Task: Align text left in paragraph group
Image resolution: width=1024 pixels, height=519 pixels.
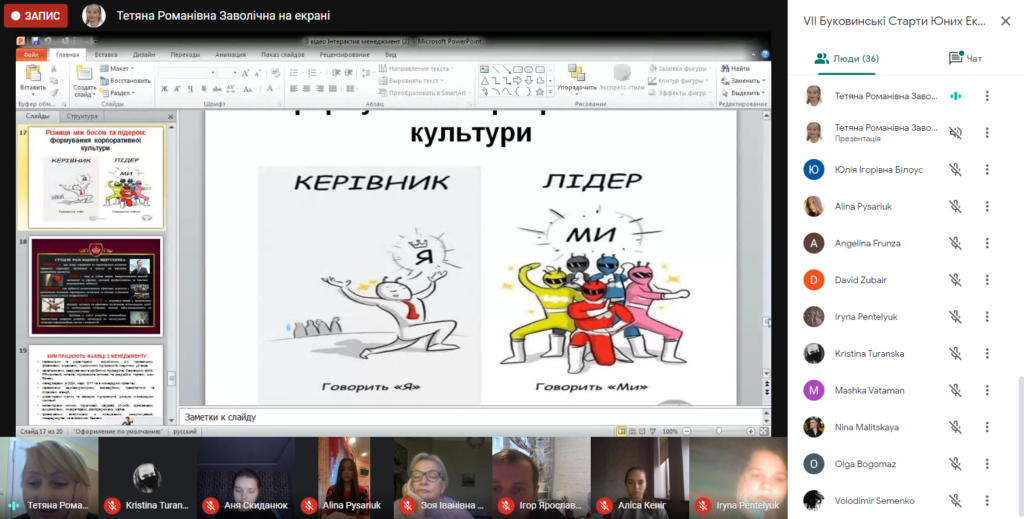Action: click(x=294, y=89)
